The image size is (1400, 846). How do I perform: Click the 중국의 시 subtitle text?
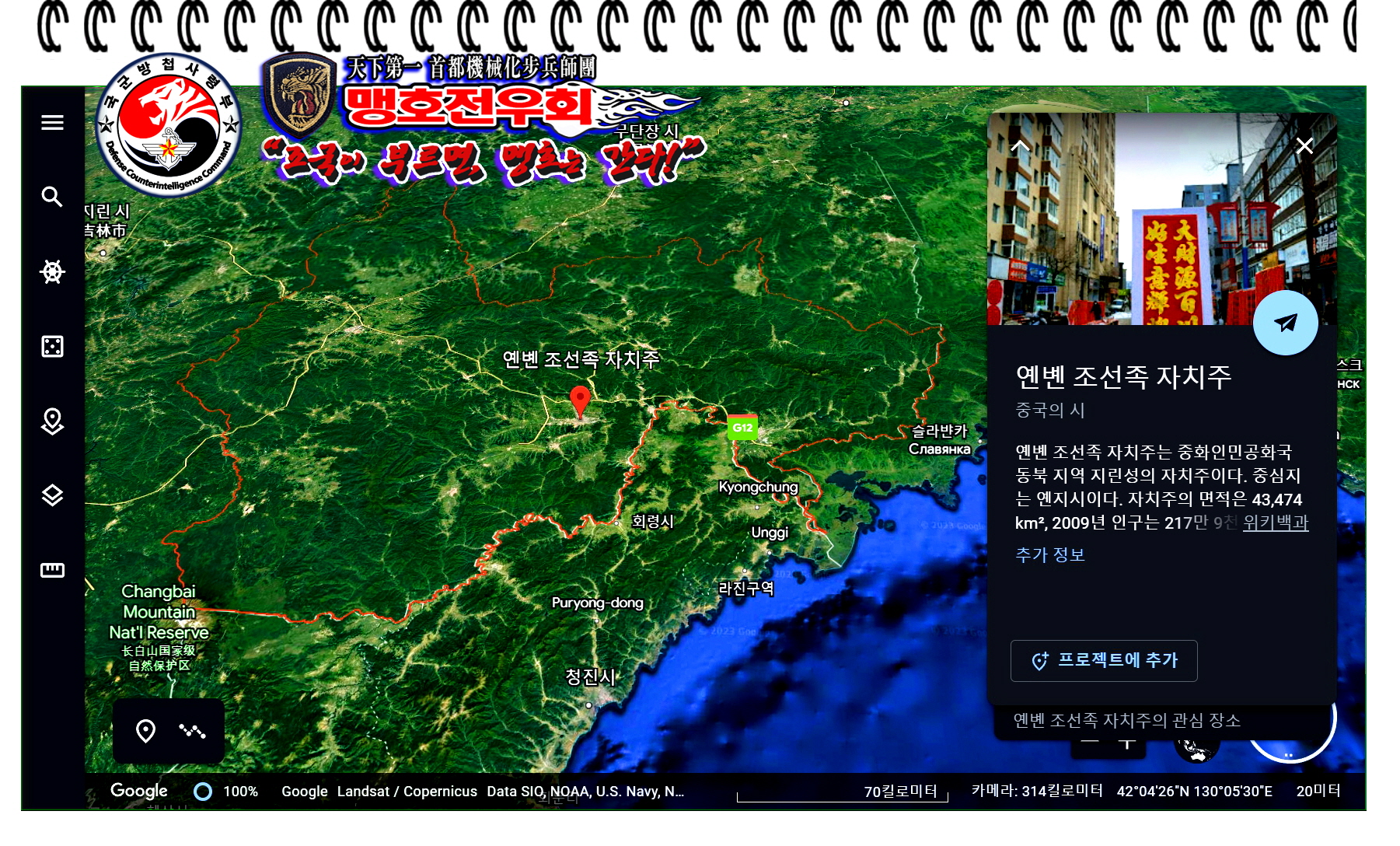point(1050,410)
